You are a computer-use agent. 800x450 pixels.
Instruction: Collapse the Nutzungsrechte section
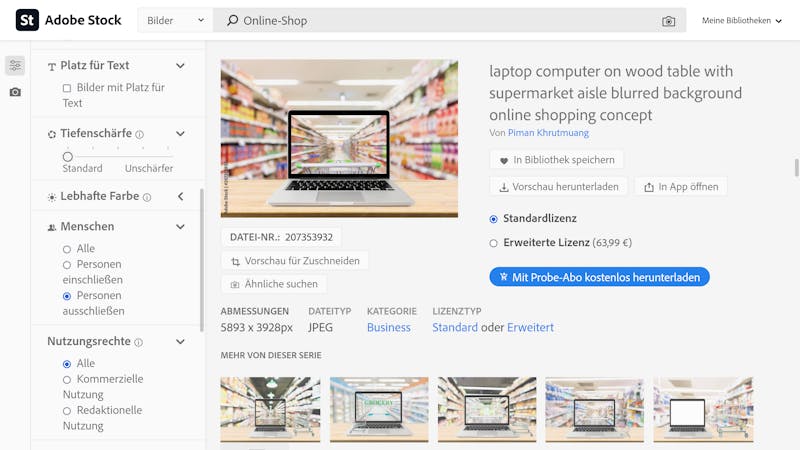coord(180,342)
